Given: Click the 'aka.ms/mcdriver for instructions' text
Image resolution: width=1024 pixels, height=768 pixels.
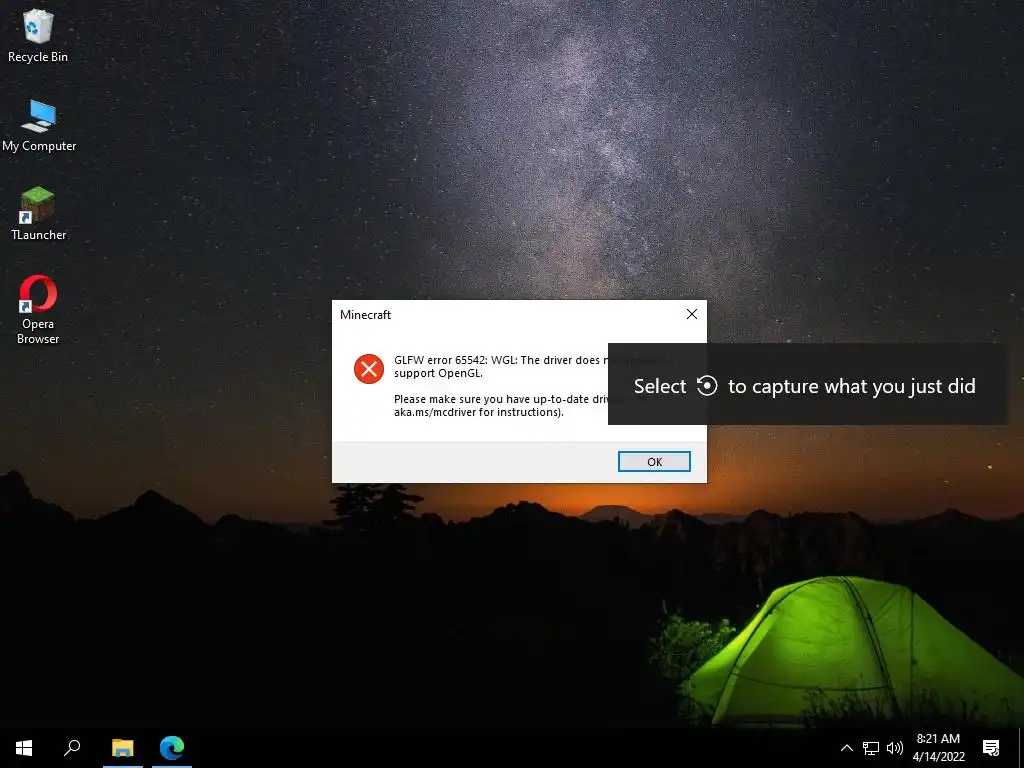Looking at the screenshot, I should tap(479, 412).
